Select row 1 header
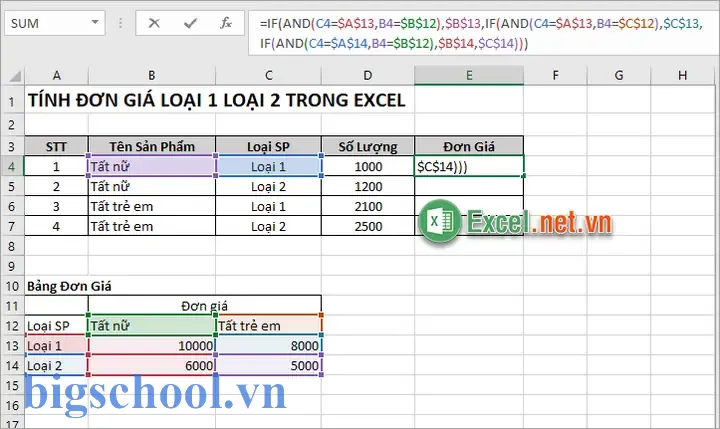Image resolution: width=720 pixels, height=429 pixels. click(12, 101)
